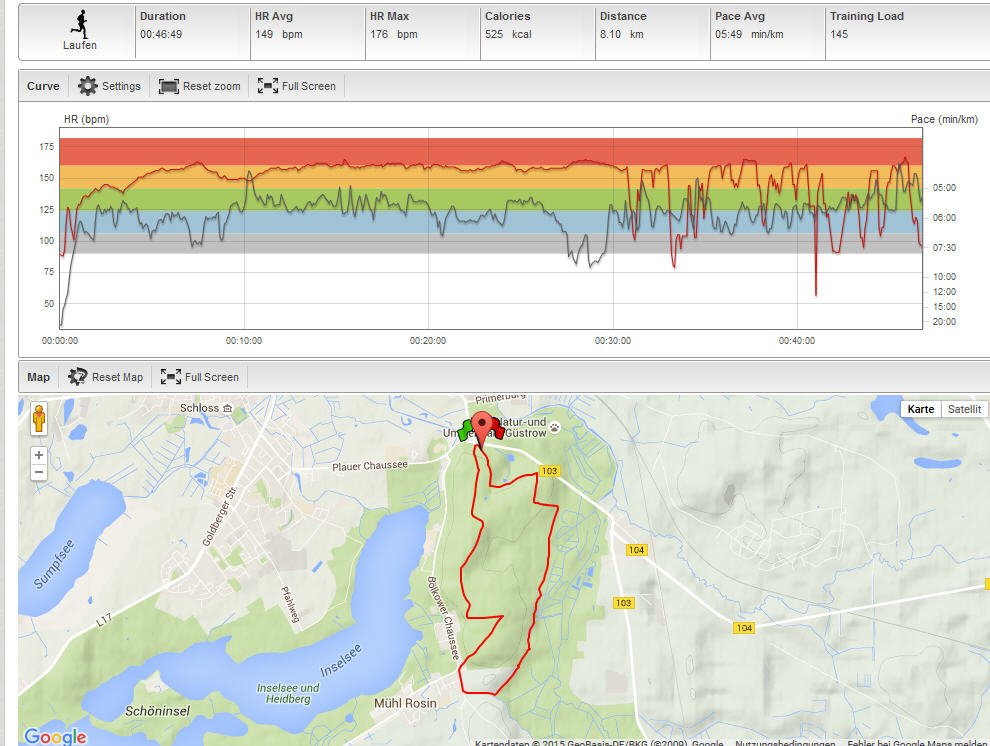Click the Settings button label

[121, 86]
